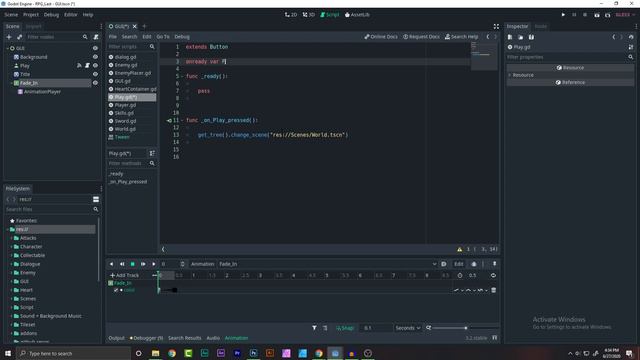Viewport: 640px width, 360px height.
Task: Toggle Snap in animation editor
Action: point(345,328)
